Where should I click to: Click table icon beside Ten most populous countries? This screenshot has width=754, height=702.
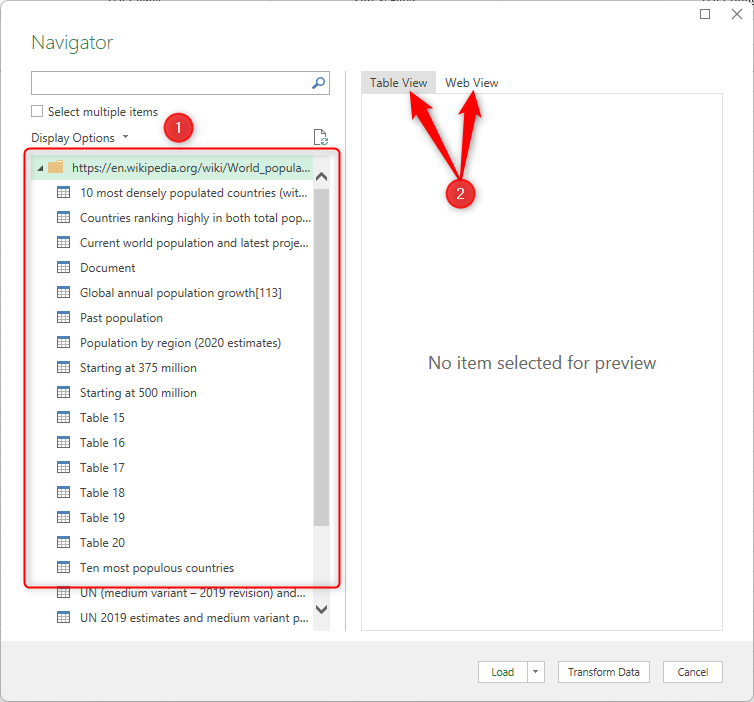[x=63, y=567]
